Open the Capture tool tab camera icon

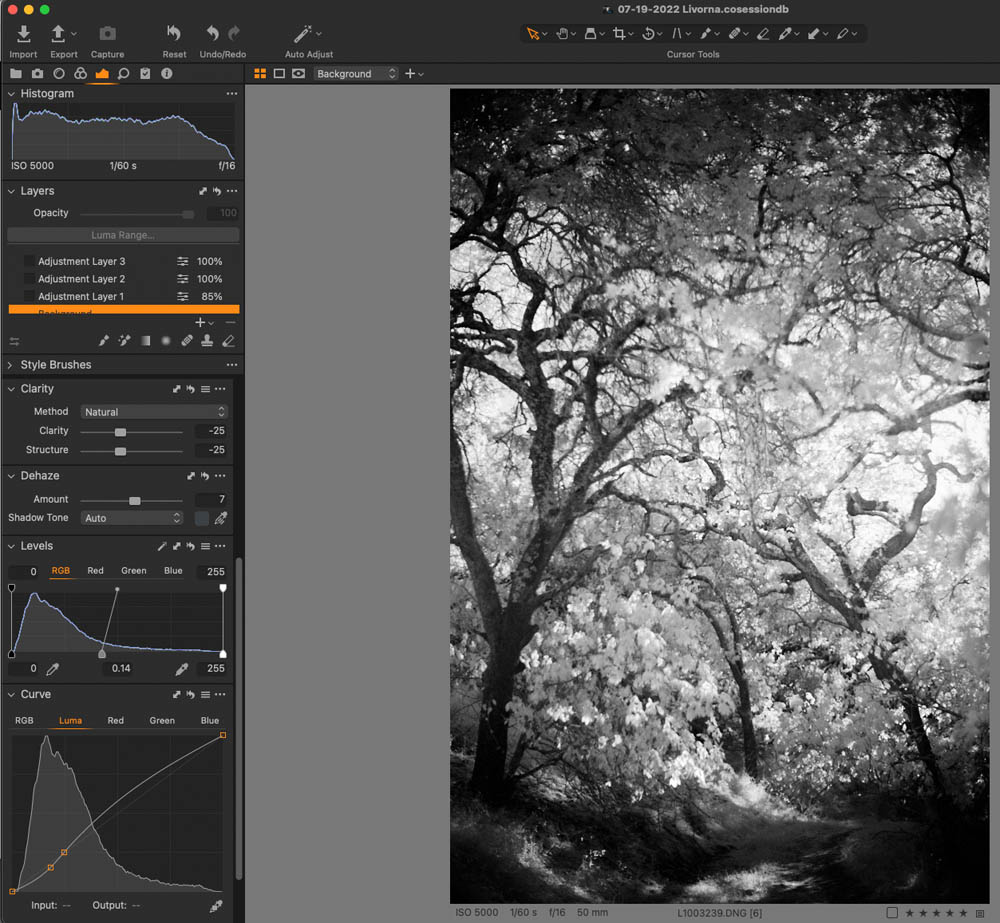[x=38, y=73]
